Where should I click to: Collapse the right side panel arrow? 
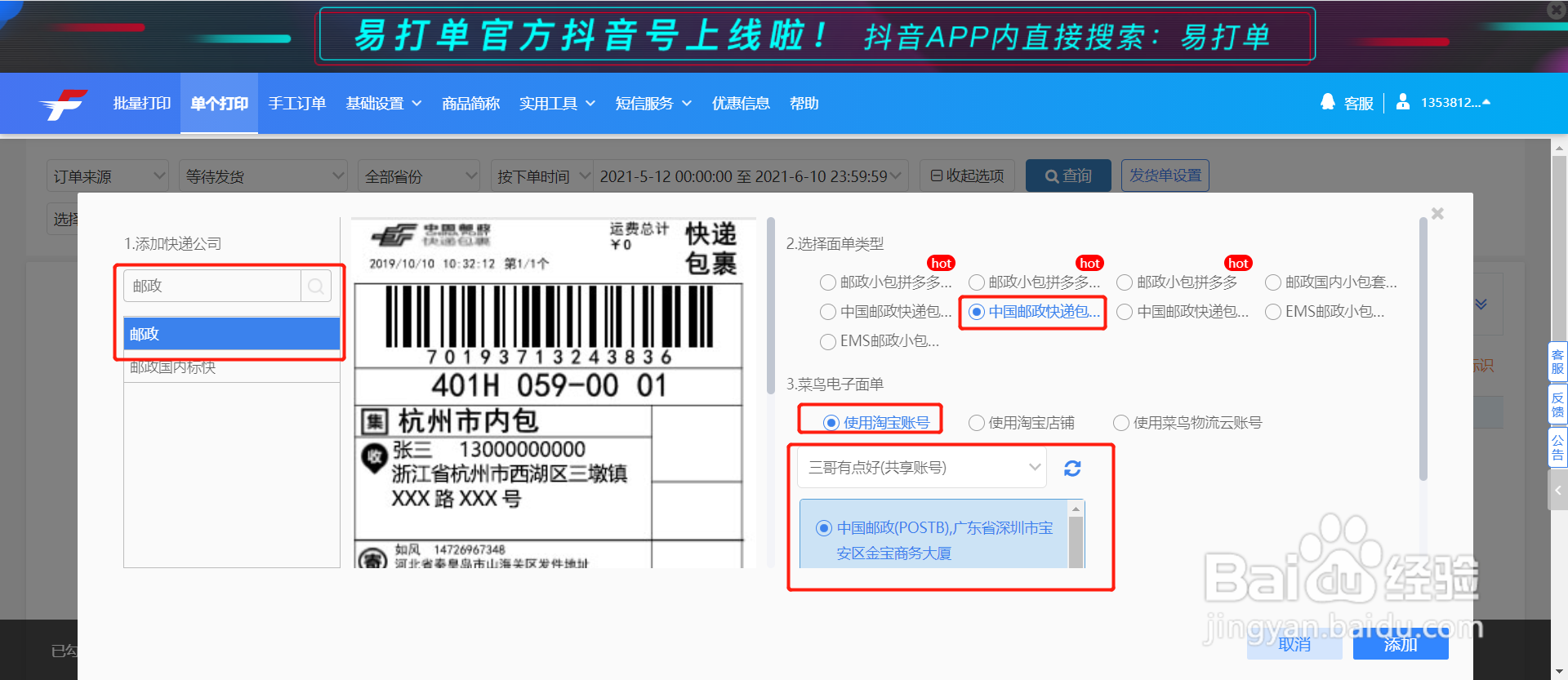tap(1557, 491)
